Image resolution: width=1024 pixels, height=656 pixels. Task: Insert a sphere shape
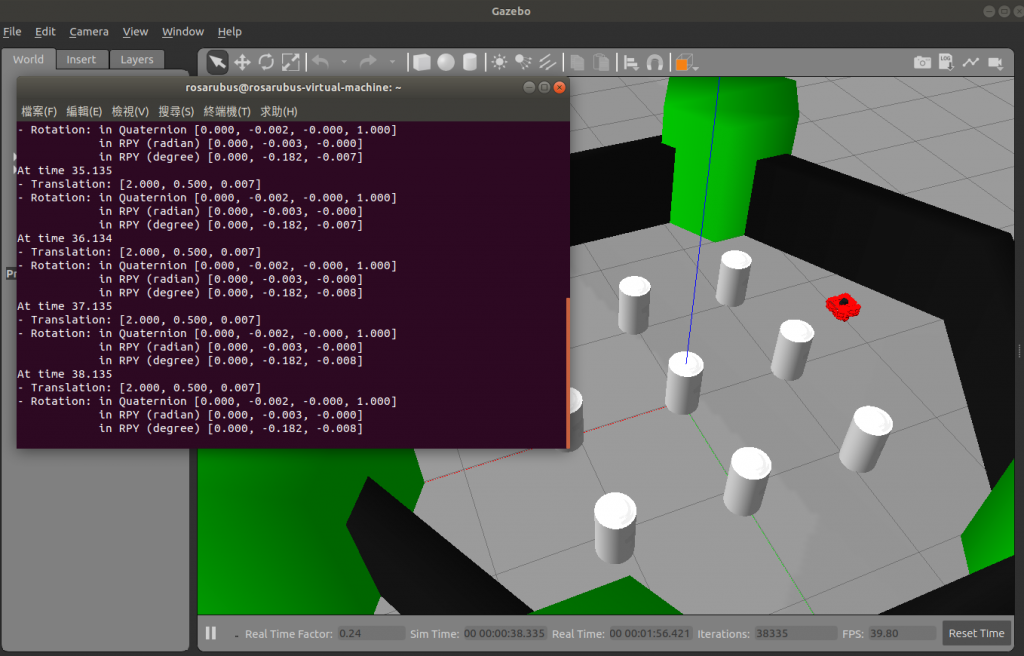(446, 63)
